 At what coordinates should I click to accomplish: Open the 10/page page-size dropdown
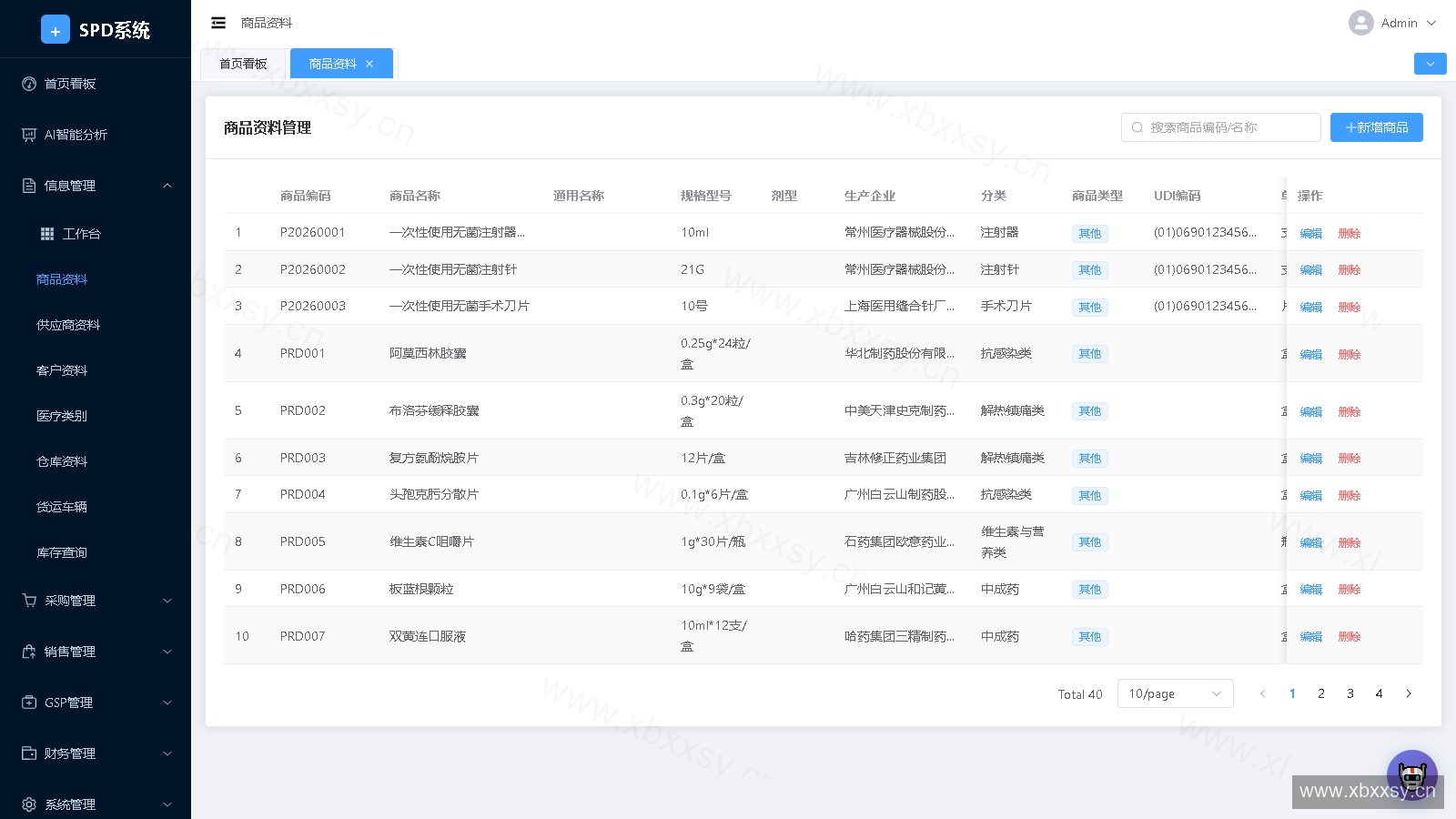tap(1176, 693)
